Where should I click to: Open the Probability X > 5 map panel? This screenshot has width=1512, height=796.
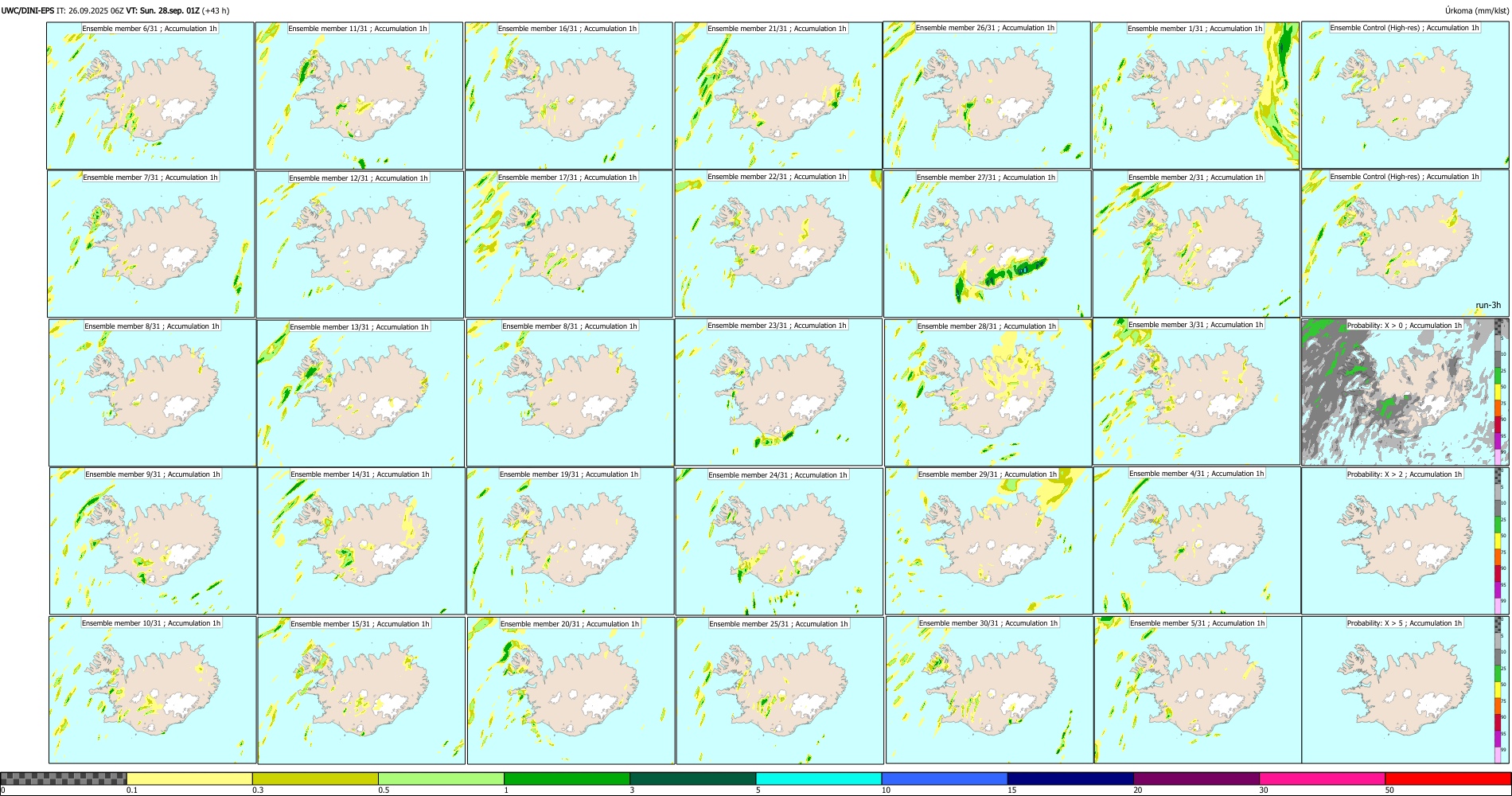(1405, 690)
